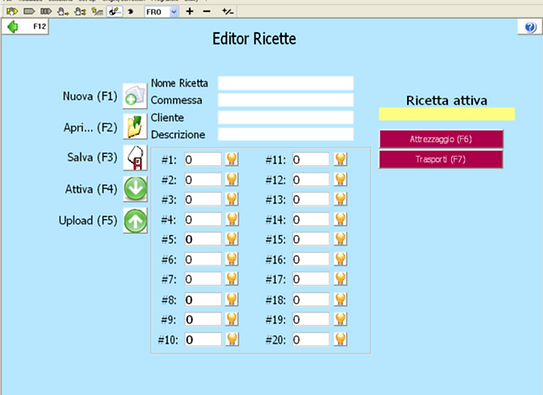Open a recipe with Apri (F2) folder icon
Screen dimensions: 543x395
(x=135, y=126)
